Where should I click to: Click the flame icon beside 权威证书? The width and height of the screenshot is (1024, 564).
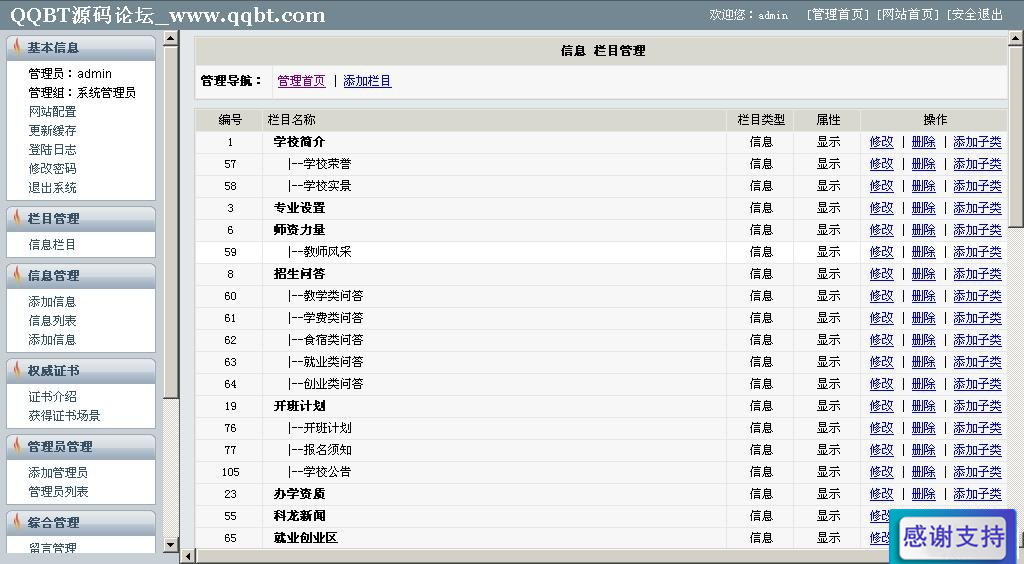16,370
